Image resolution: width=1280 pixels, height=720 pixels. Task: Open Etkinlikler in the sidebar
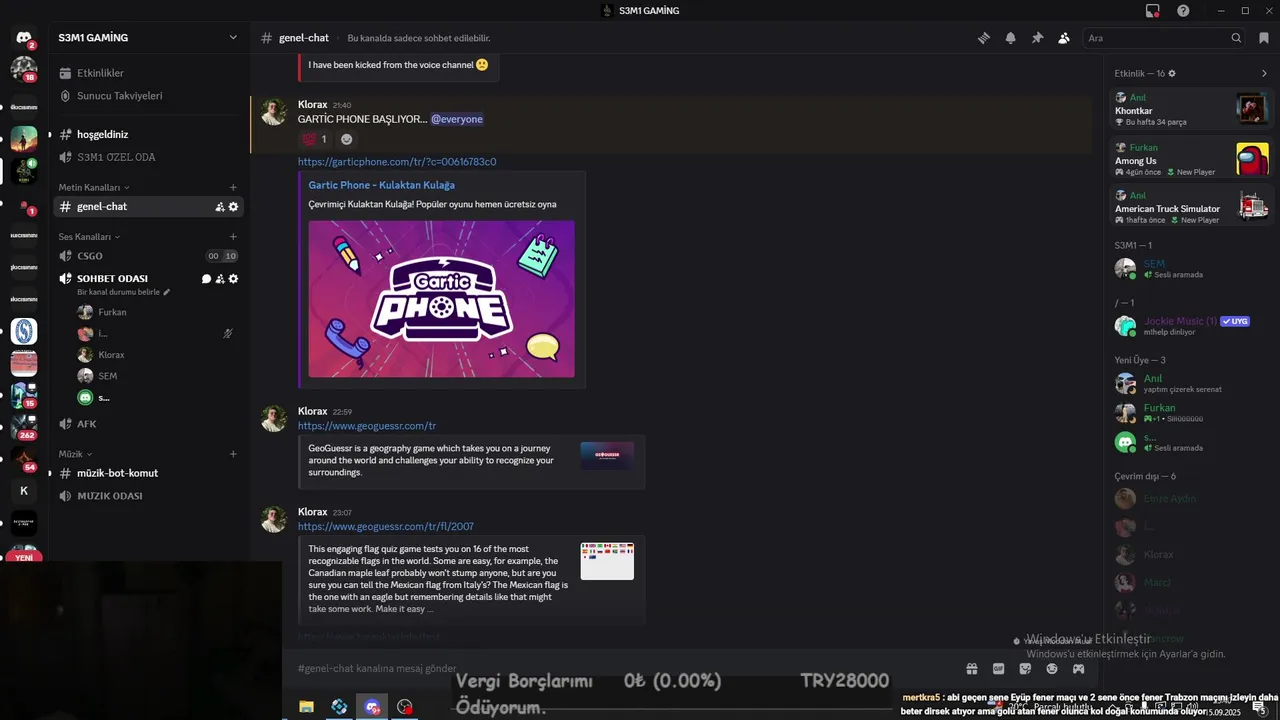149,73
